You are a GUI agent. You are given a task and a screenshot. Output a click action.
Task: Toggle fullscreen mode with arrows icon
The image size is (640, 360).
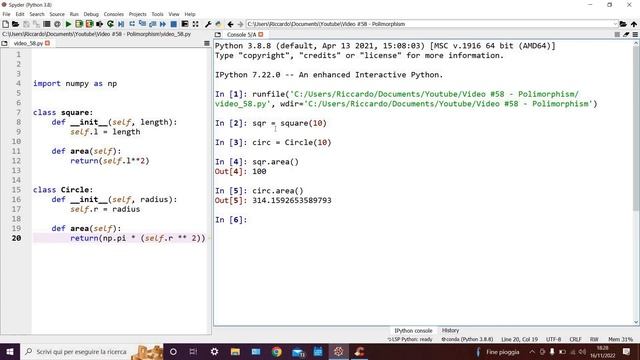pos(196,24)
